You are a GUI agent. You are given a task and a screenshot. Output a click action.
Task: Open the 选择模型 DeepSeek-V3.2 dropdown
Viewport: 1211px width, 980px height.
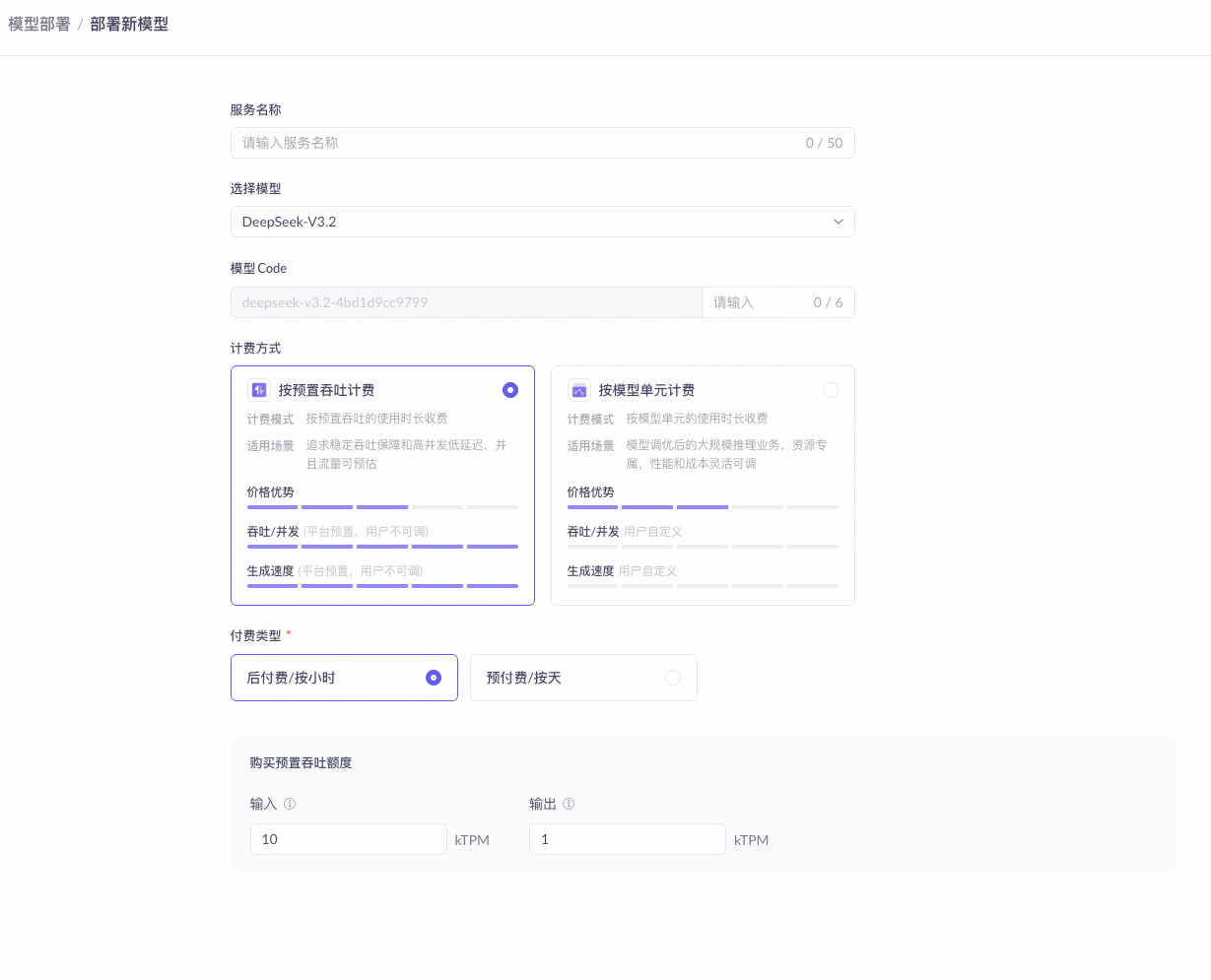(542, 222)
